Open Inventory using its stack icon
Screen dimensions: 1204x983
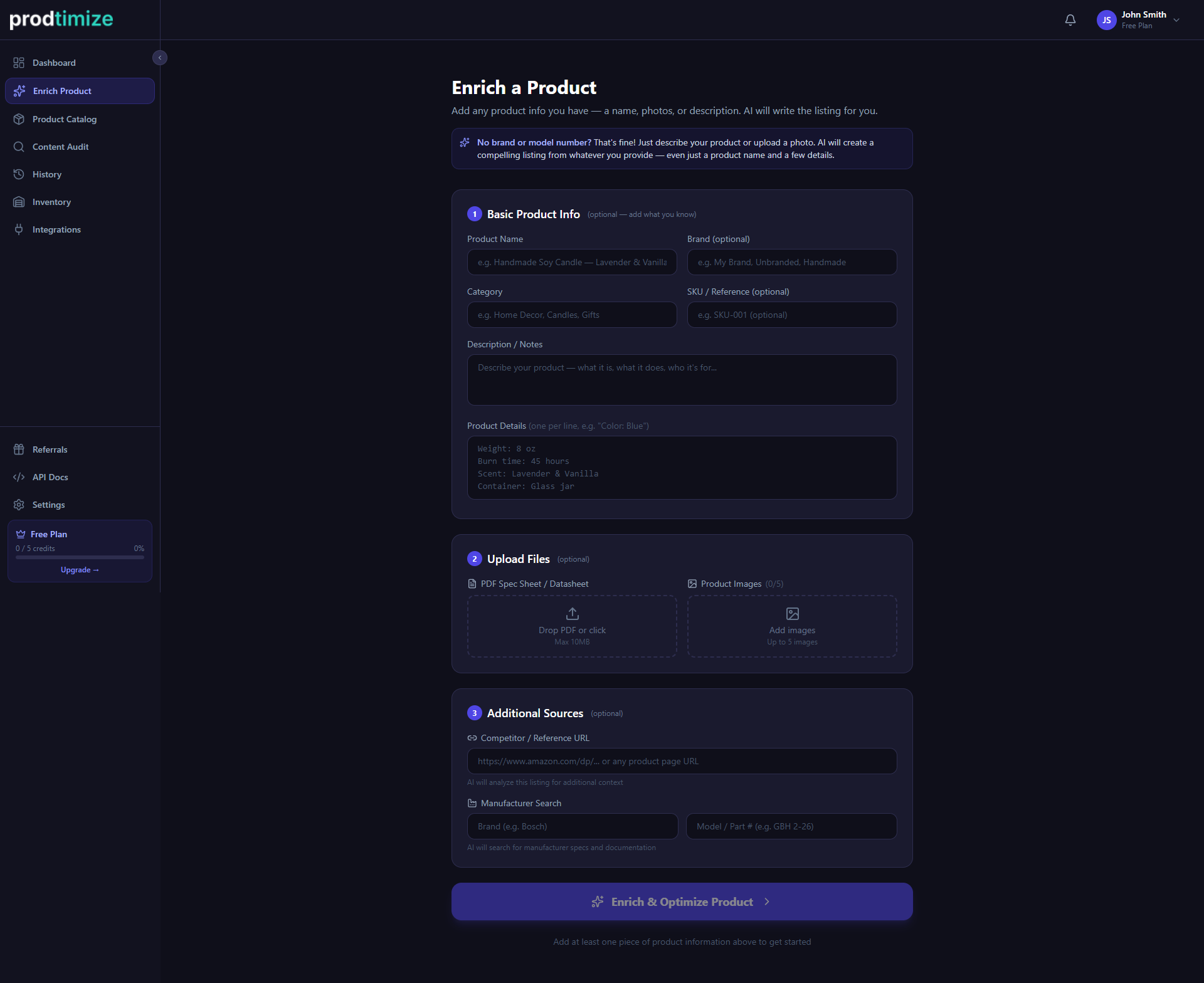(19, 202)
